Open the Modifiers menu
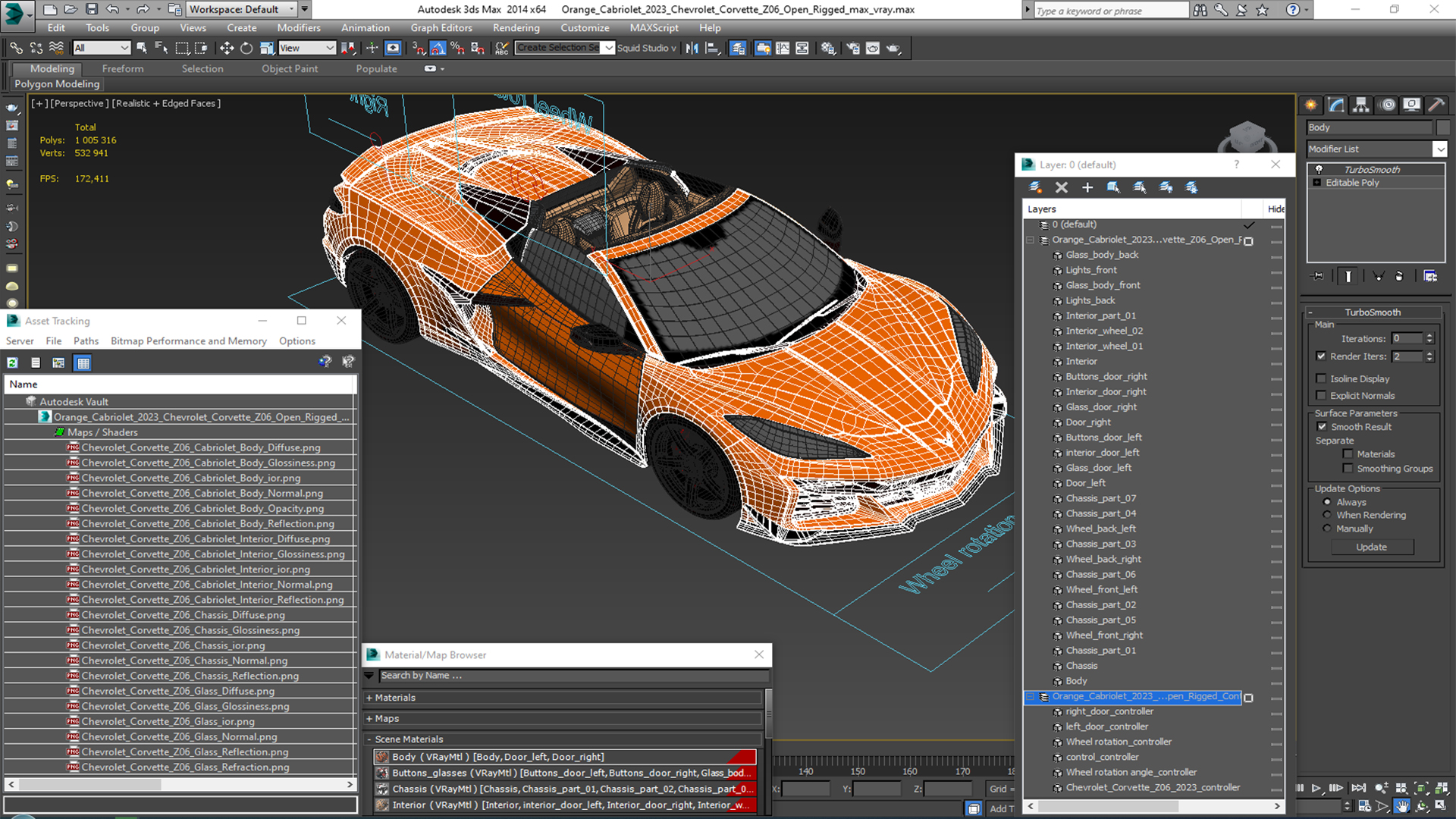The height and width of the screenshot is (819, 1456). pos(299,28)
